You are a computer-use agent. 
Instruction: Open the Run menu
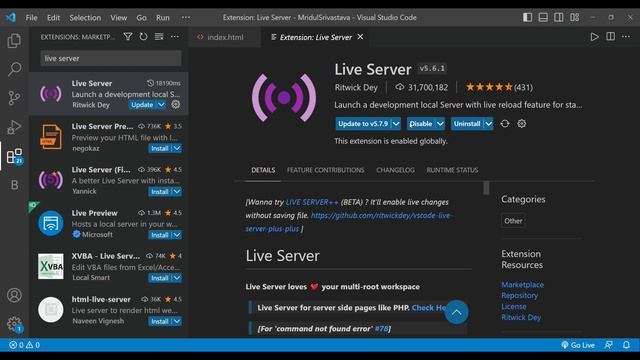coord(162,18)
